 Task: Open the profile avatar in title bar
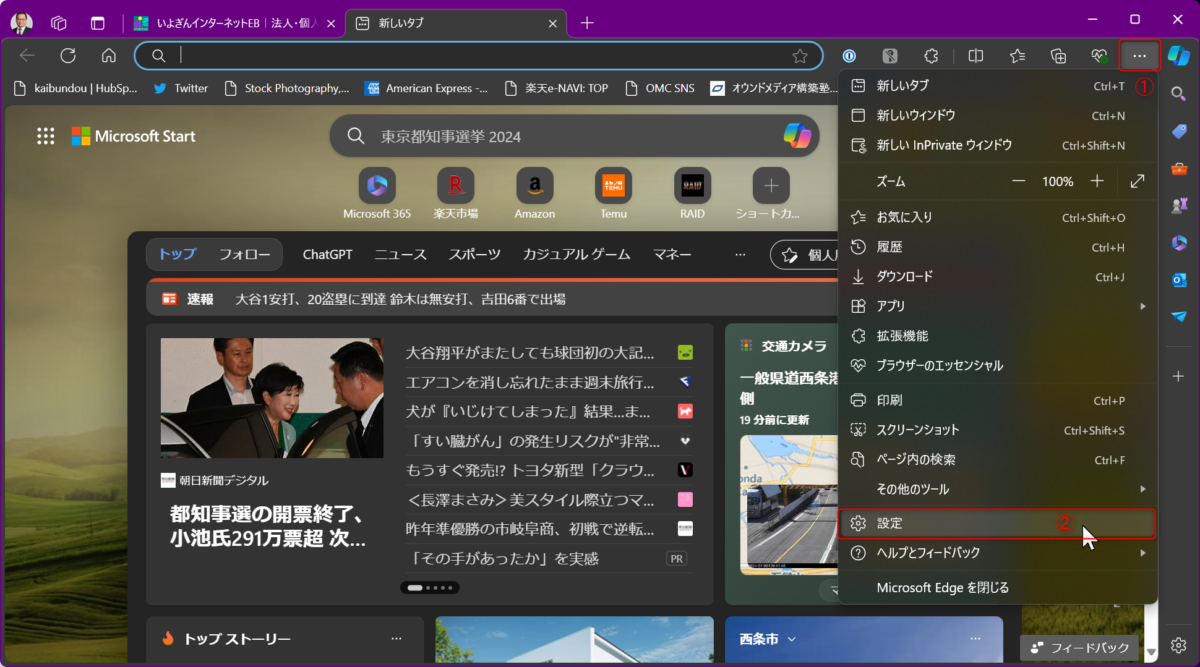coord(21,22)
